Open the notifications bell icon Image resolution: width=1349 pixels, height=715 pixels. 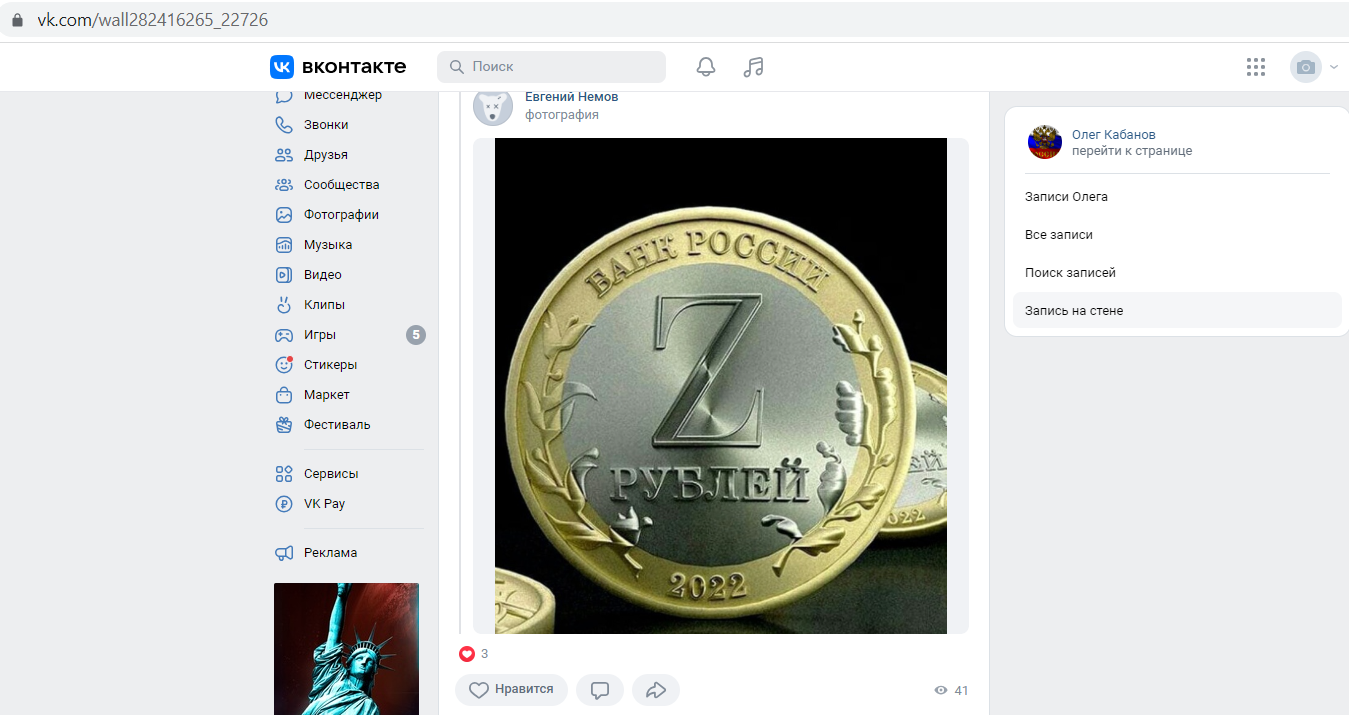(x=706, y=67)
